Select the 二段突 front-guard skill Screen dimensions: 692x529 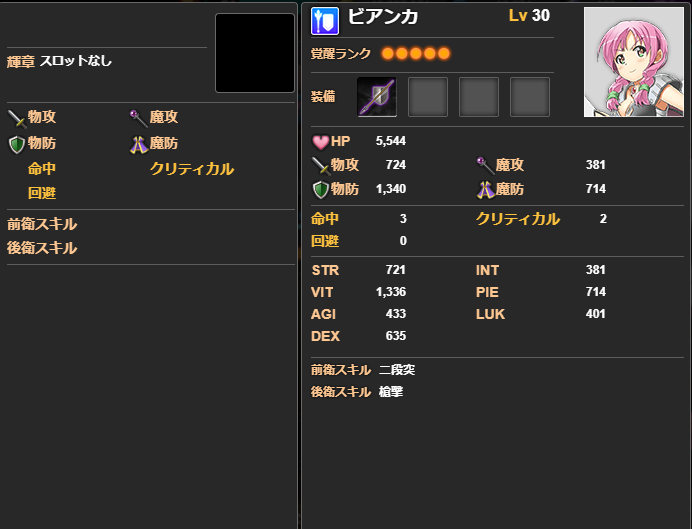397,370
